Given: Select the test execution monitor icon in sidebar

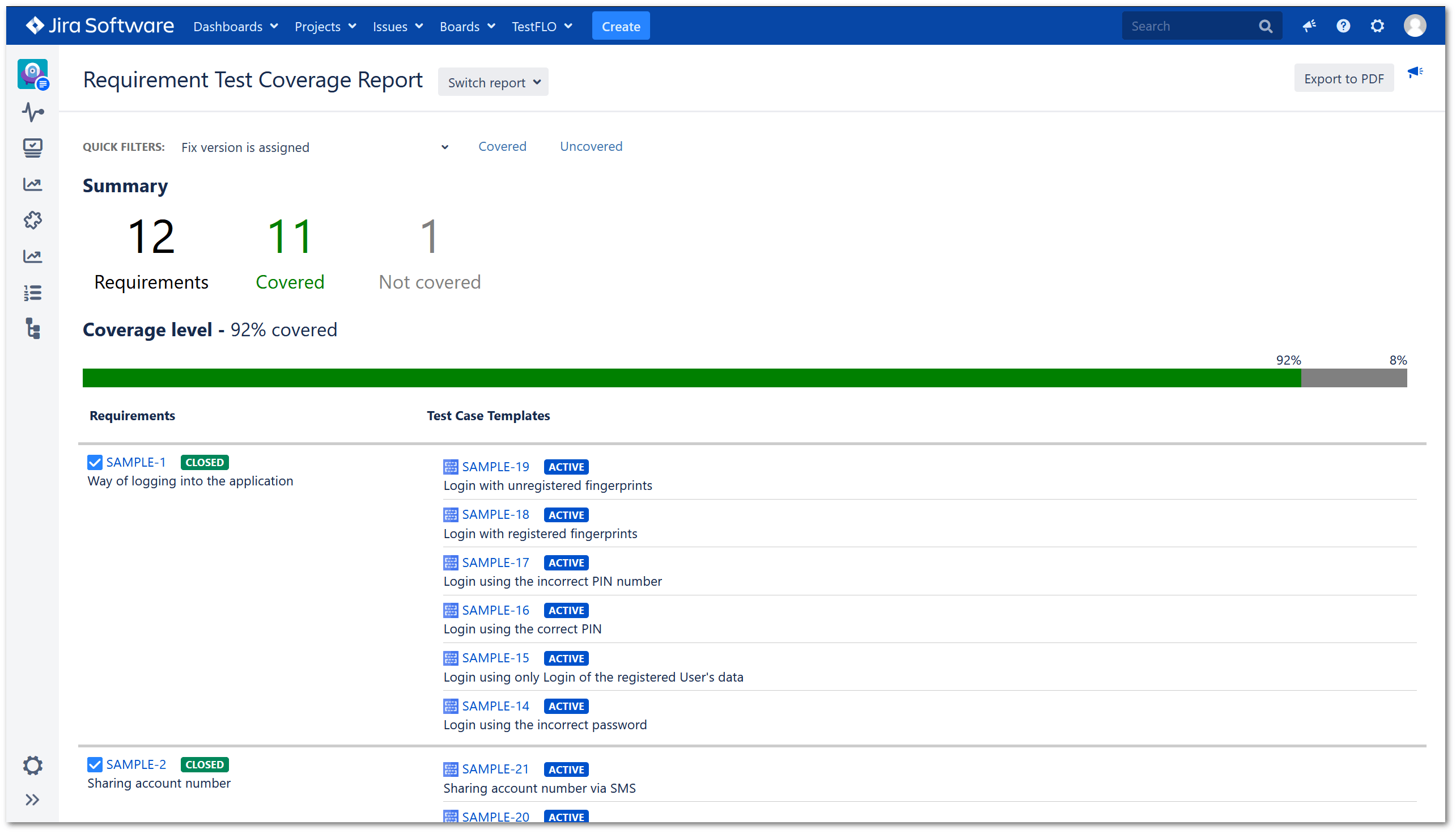Looking at the screenshot, I should pos(32,147).
